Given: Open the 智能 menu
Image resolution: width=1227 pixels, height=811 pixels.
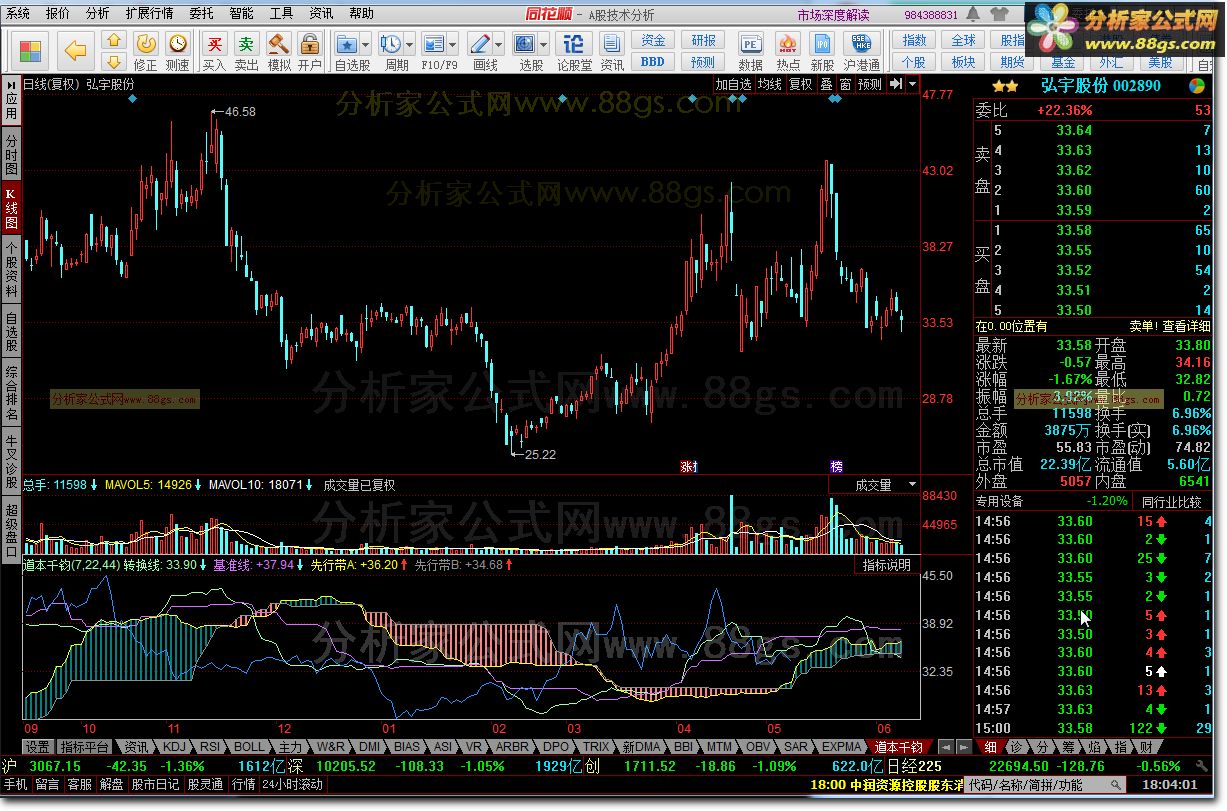Looking at the screenshot, I should [x=241, y=14].
